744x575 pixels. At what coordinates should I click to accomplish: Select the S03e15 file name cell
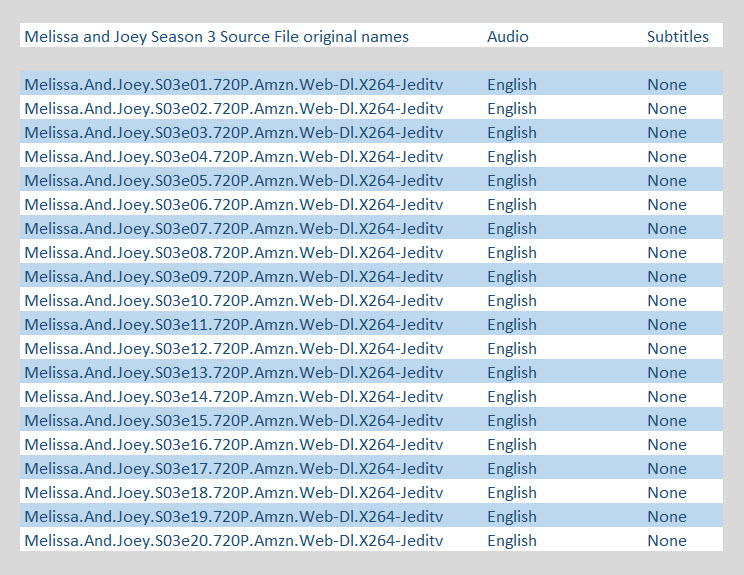pos(234,421)
